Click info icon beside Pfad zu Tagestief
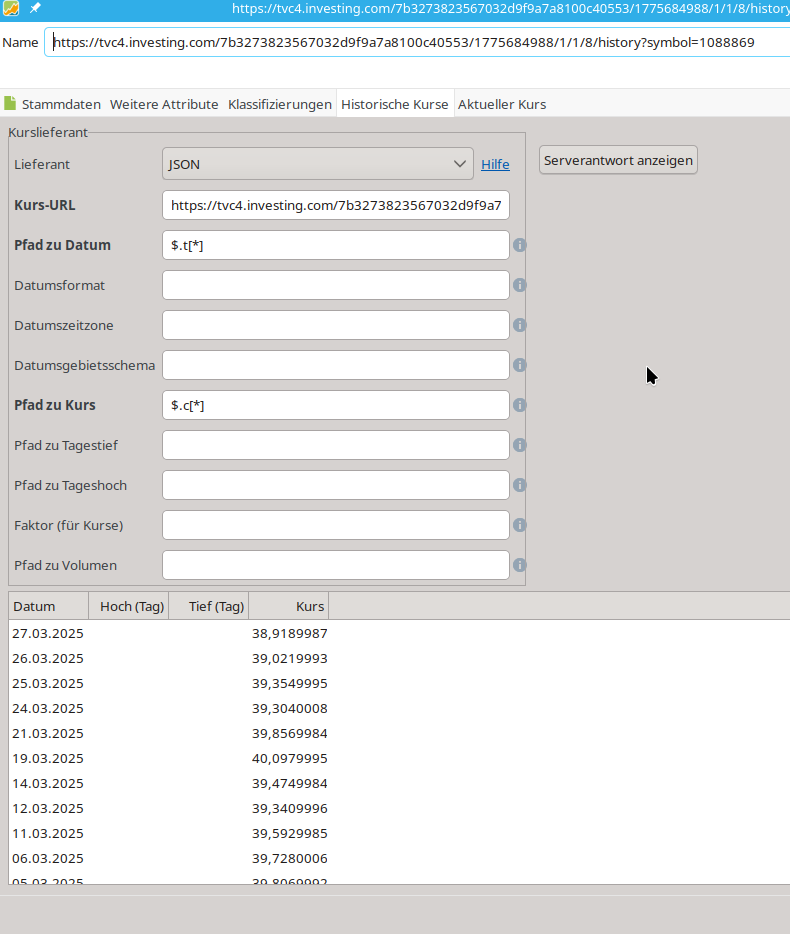 pos(520,445)
